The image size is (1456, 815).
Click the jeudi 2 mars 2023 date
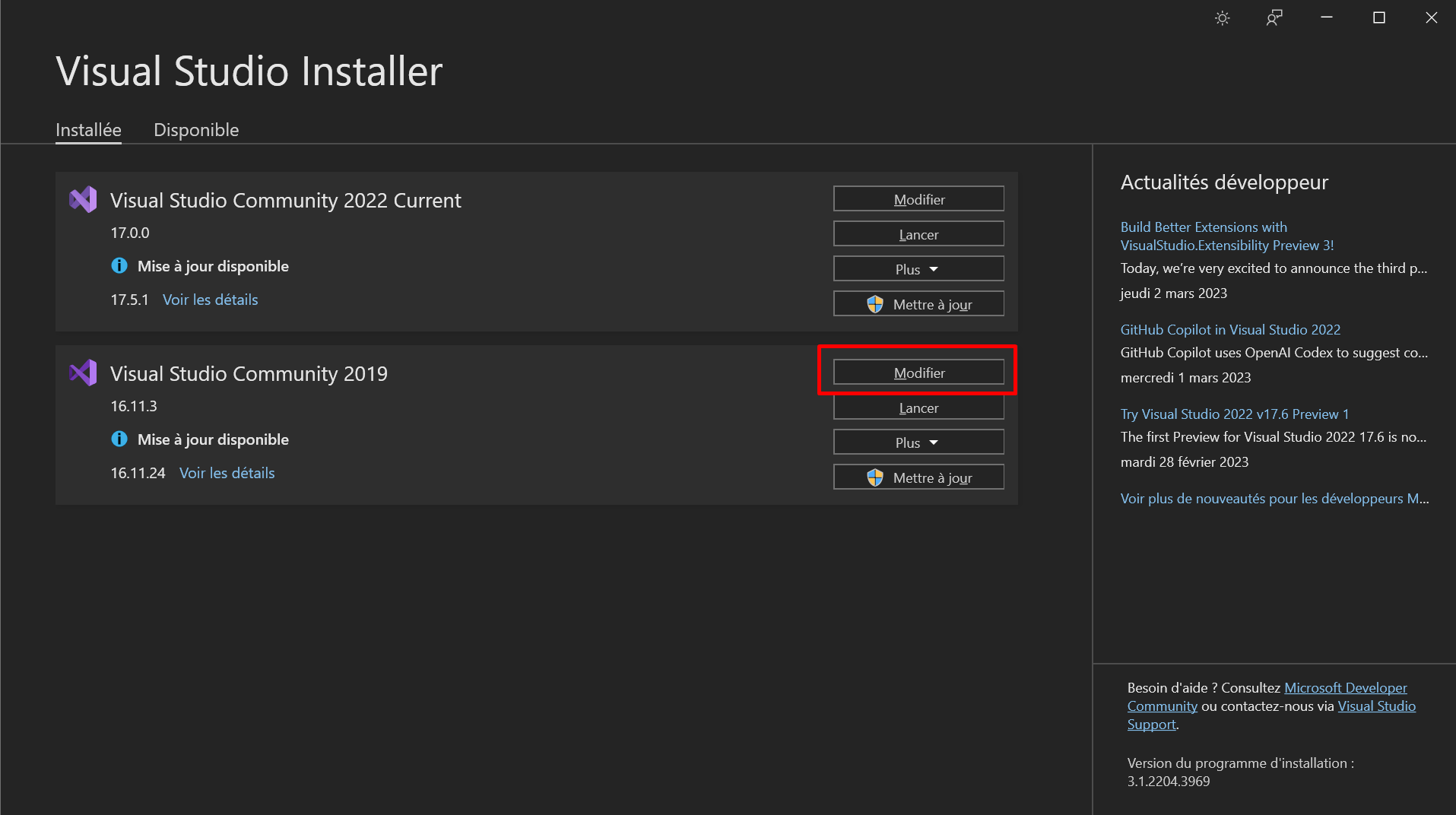tap(1173, 293)
